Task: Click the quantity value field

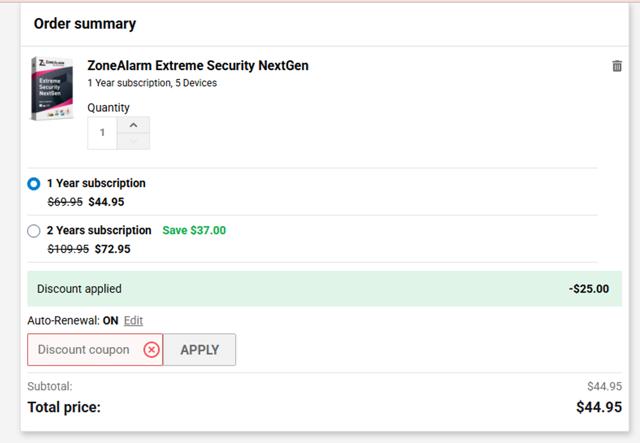Action: 102,133
